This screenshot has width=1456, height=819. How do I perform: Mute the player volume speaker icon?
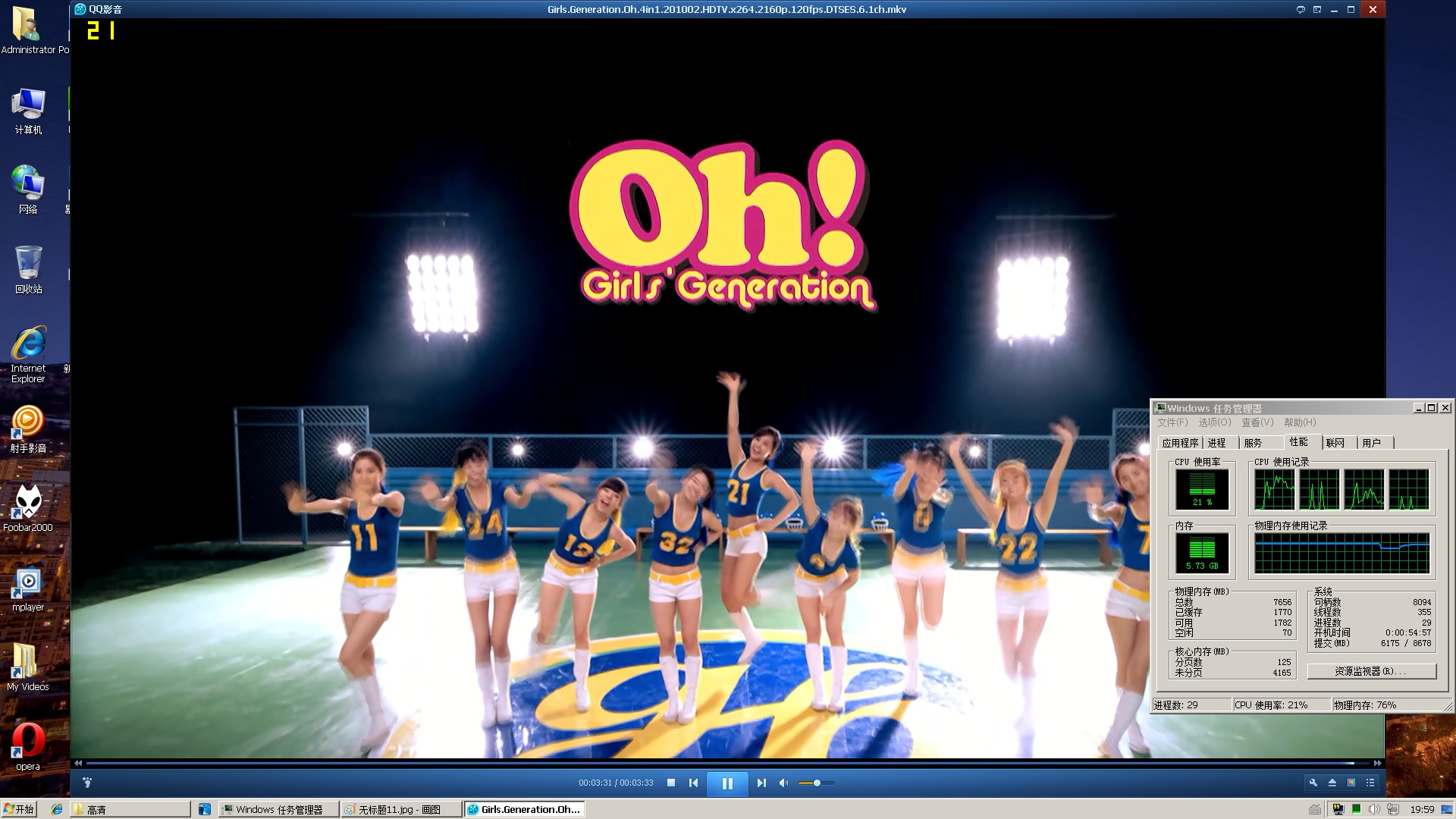click(x=784, y=783)
